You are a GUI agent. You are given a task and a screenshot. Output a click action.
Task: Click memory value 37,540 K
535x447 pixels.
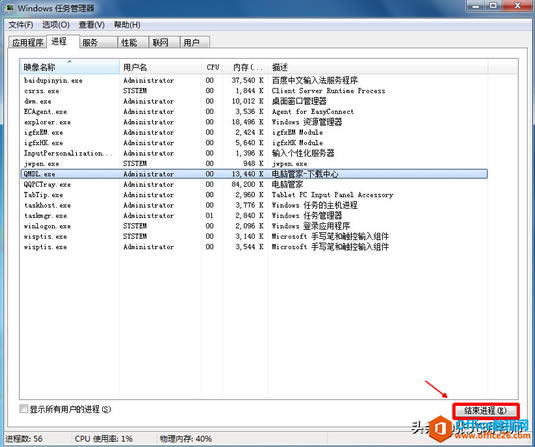(247, 81)
